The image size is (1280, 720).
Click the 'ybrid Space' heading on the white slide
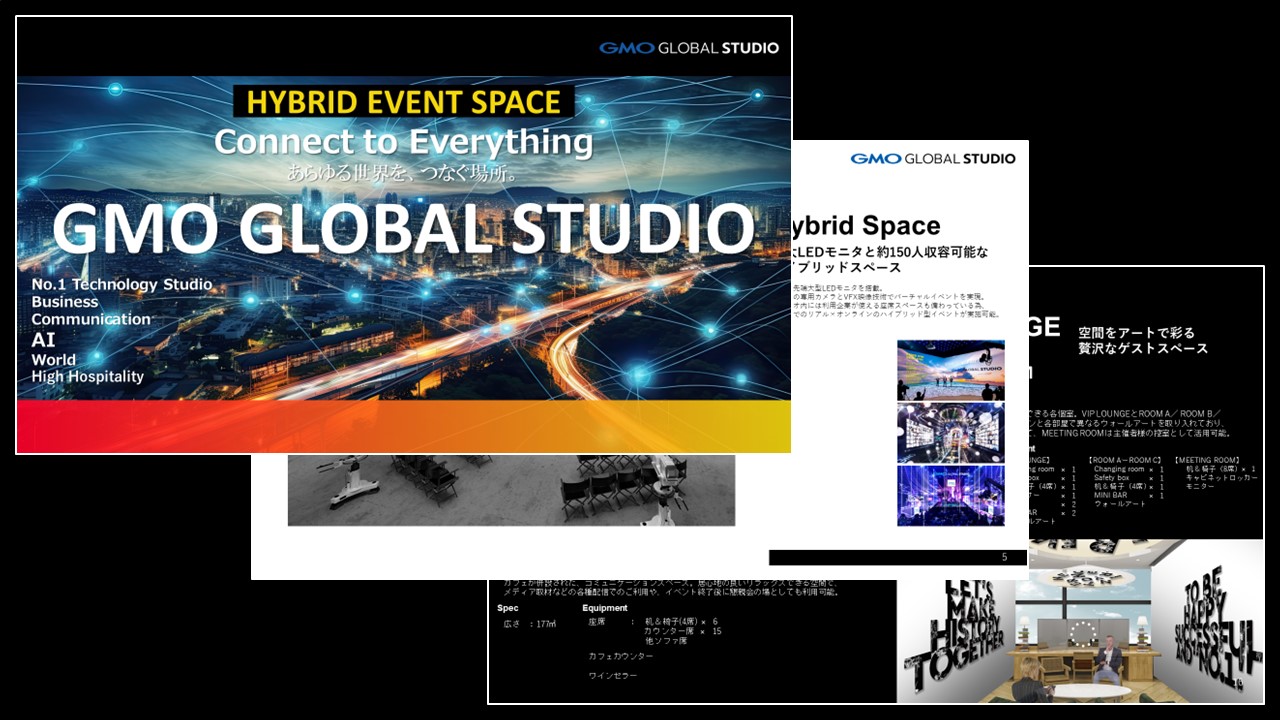pos(866,226)
